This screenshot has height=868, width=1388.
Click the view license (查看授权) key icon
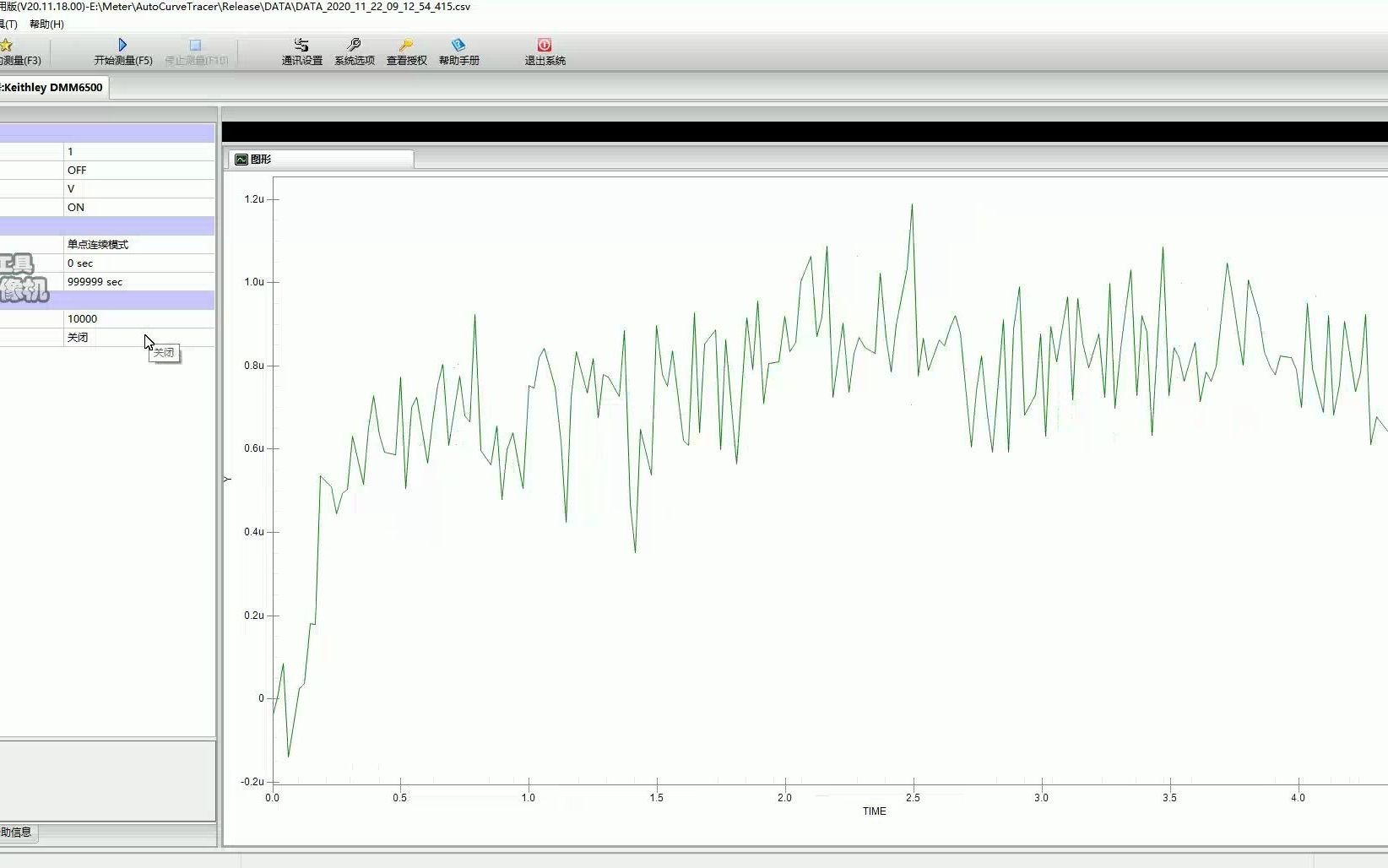coord(406,45)
